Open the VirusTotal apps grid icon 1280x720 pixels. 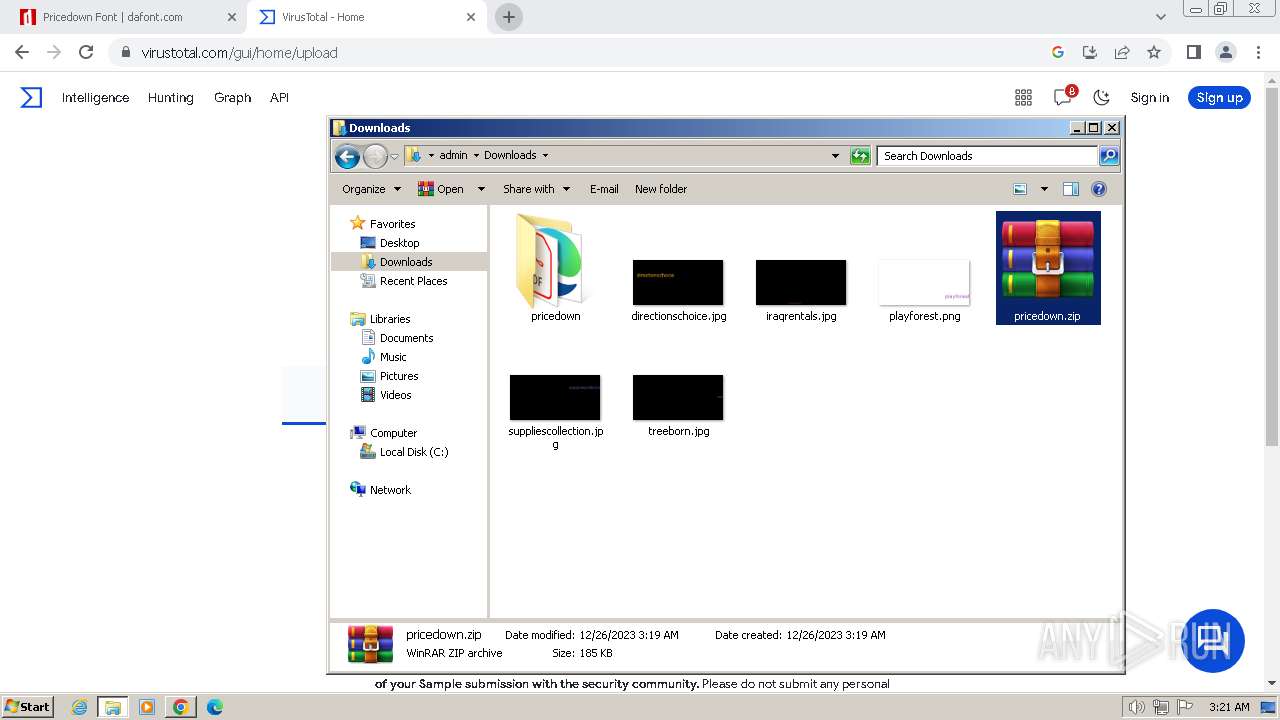pos(1023,97)
